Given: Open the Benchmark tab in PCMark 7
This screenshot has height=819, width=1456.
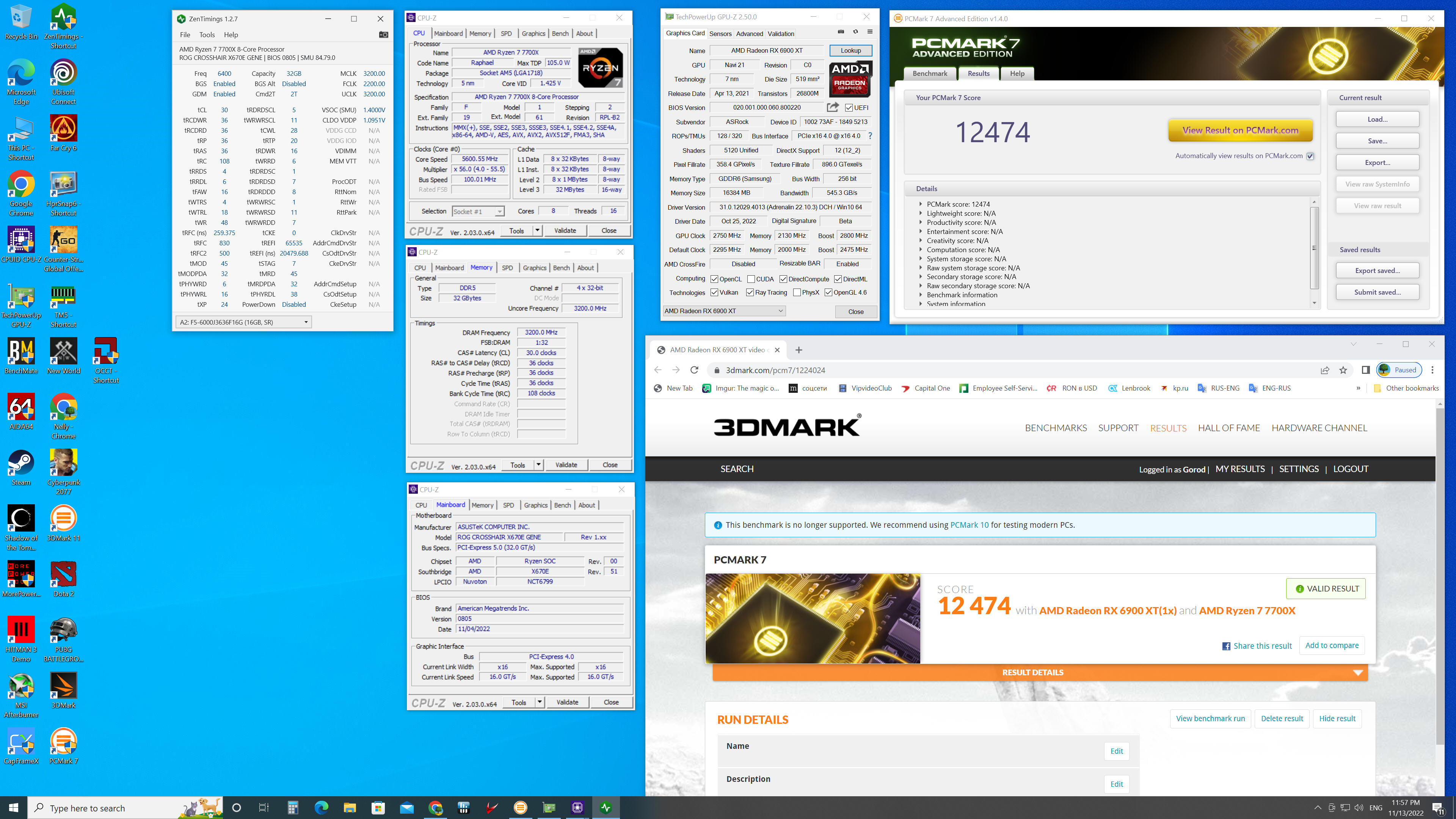Looking at the screenshot, I should [930, 74].
